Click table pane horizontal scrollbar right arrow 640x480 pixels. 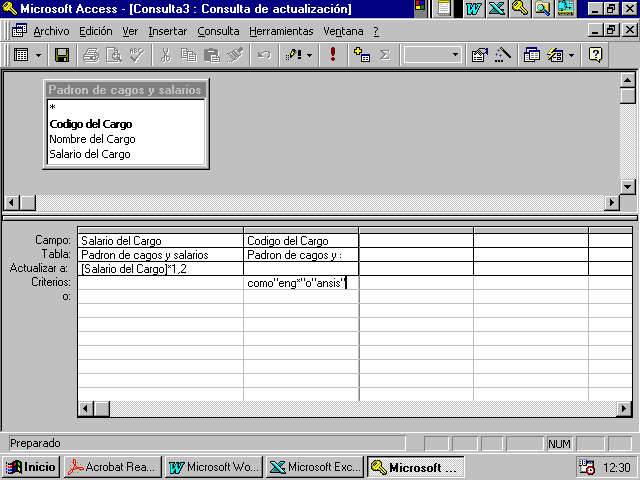click(611, 202)
